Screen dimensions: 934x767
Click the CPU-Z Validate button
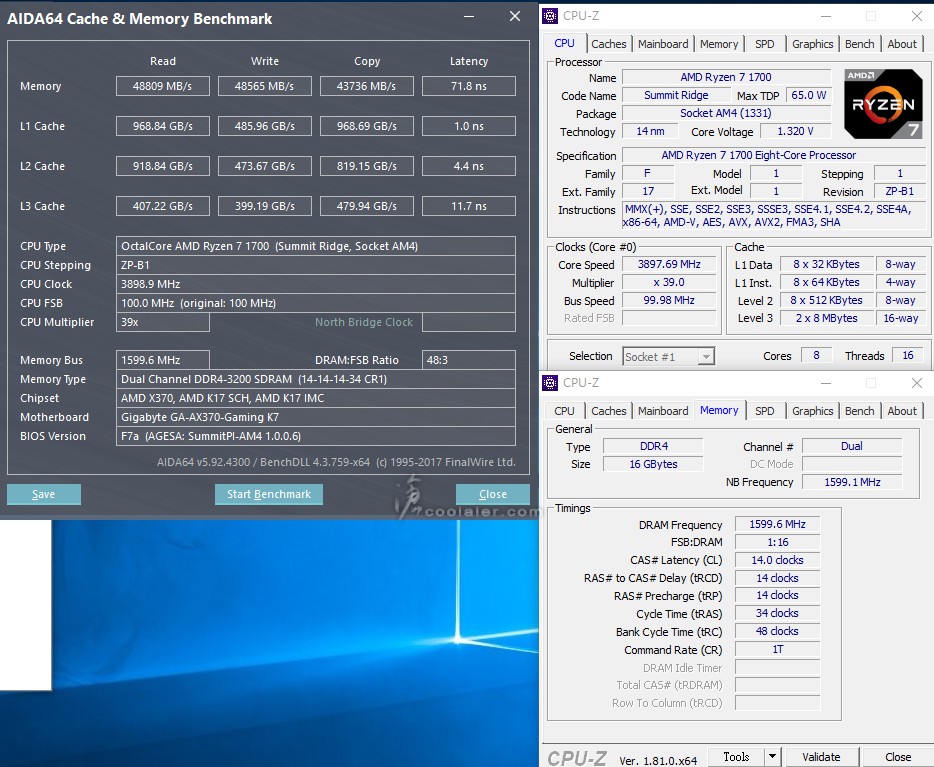point(821,757)
